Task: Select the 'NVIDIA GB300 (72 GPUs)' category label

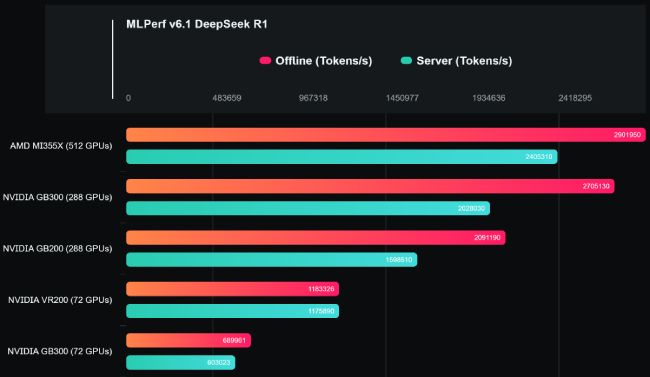Action: click(x=60, y=351)
